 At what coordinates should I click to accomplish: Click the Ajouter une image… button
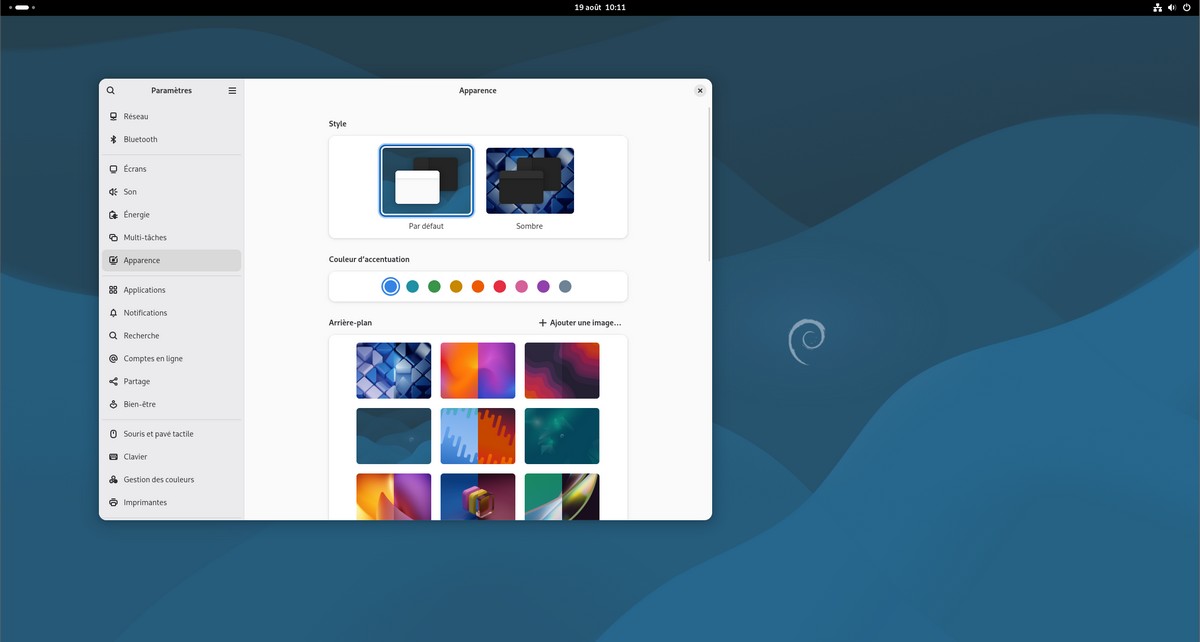[579, 322]
